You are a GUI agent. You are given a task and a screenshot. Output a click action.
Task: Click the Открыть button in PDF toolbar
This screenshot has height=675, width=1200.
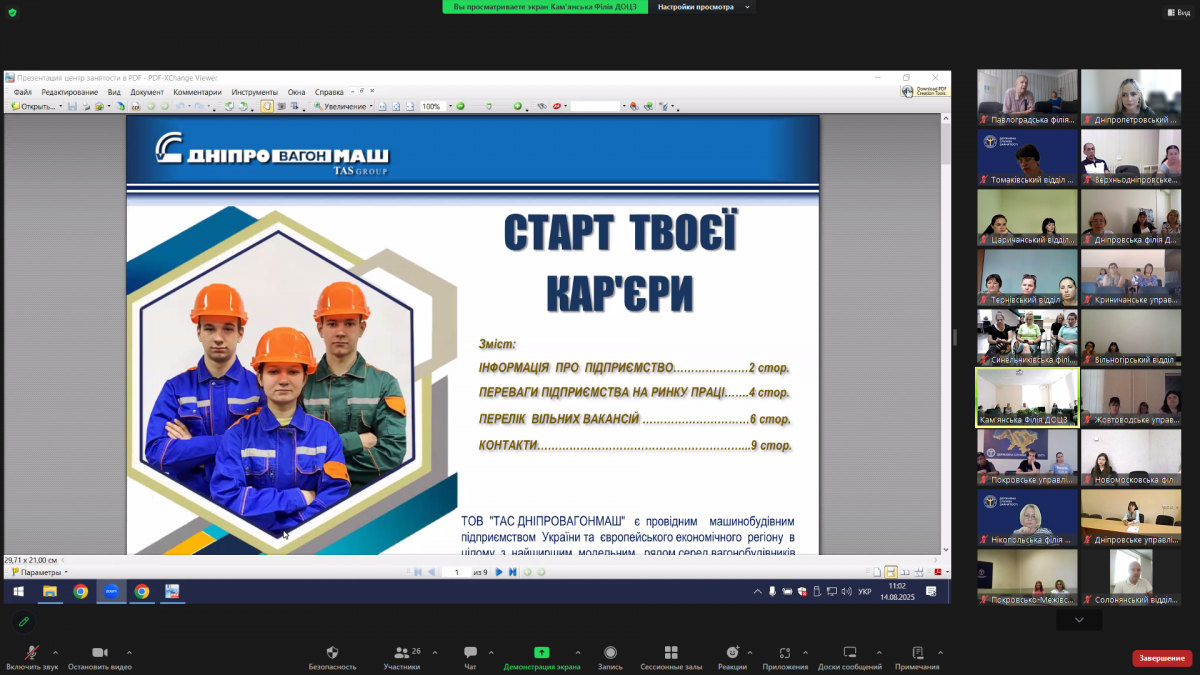(35, 106)
